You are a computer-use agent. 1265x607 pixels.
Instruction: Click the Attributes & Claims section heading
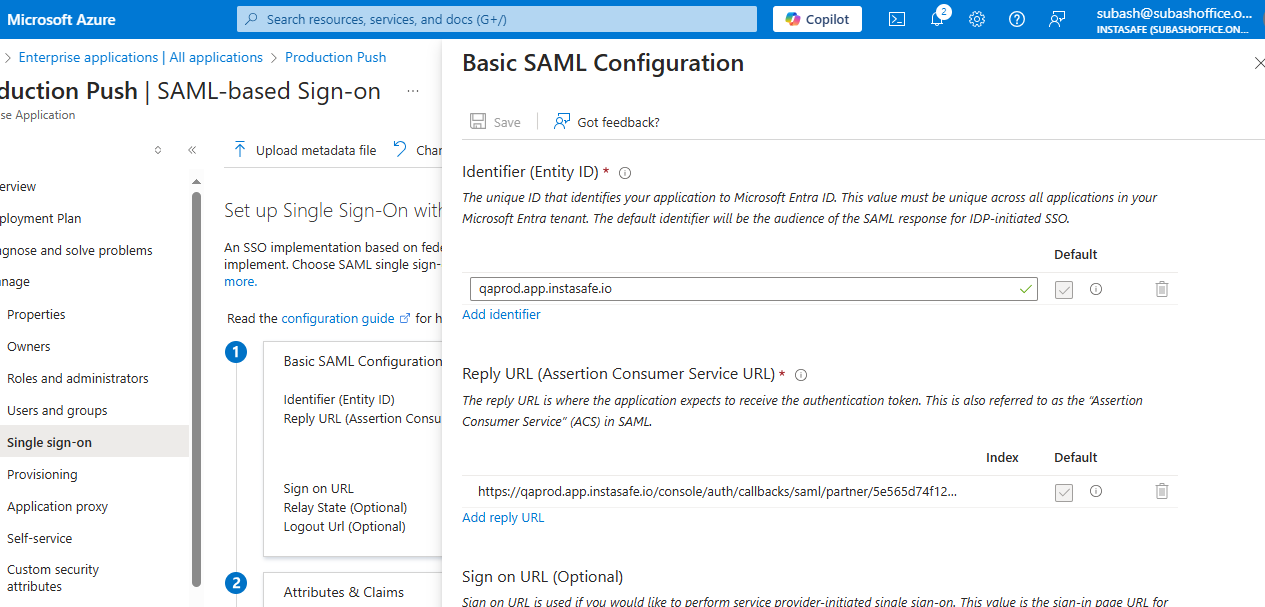pyautogui.click(x=344, y=592)
